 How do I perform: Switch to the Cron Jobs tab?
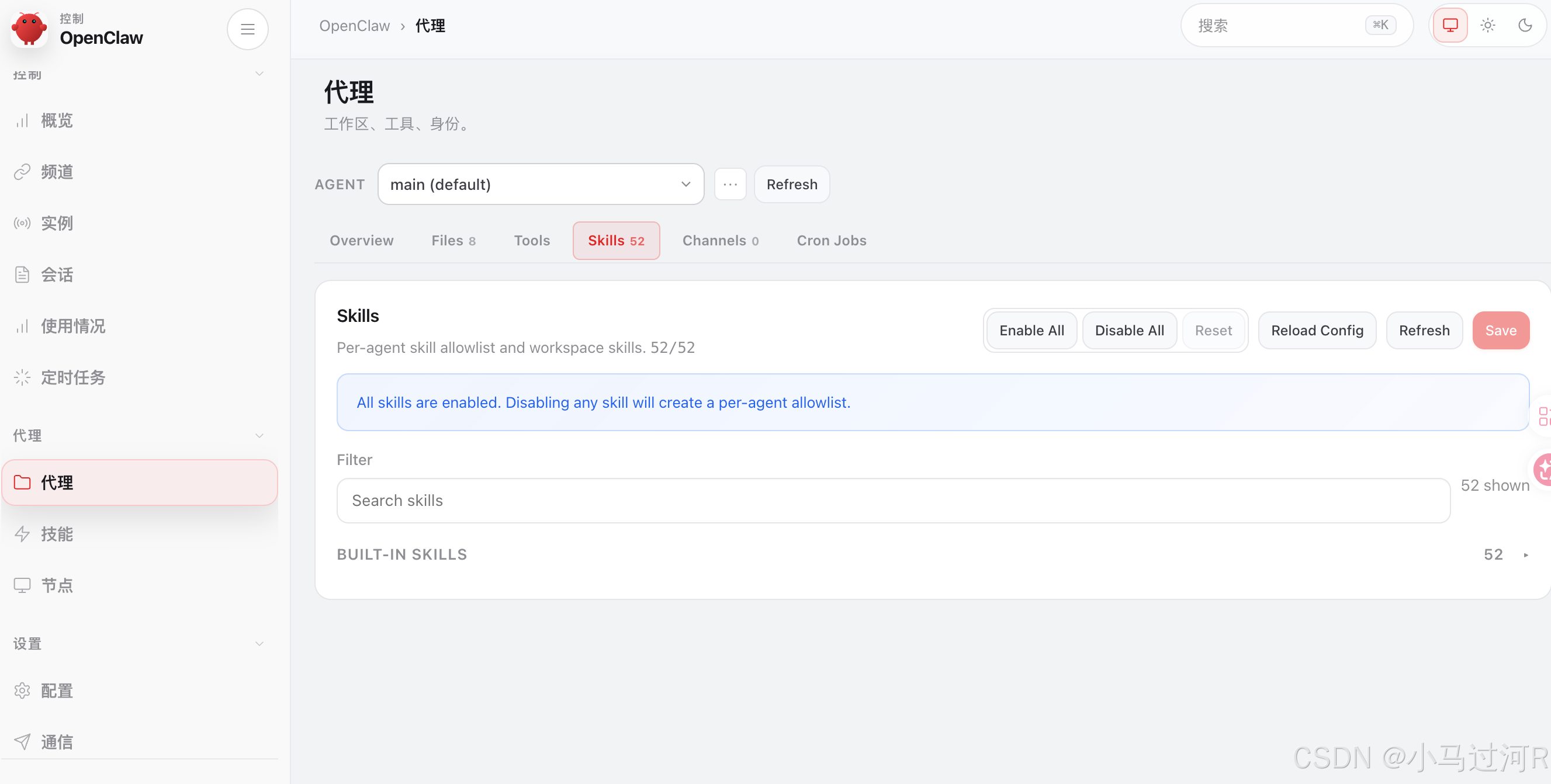coord(831,241)
